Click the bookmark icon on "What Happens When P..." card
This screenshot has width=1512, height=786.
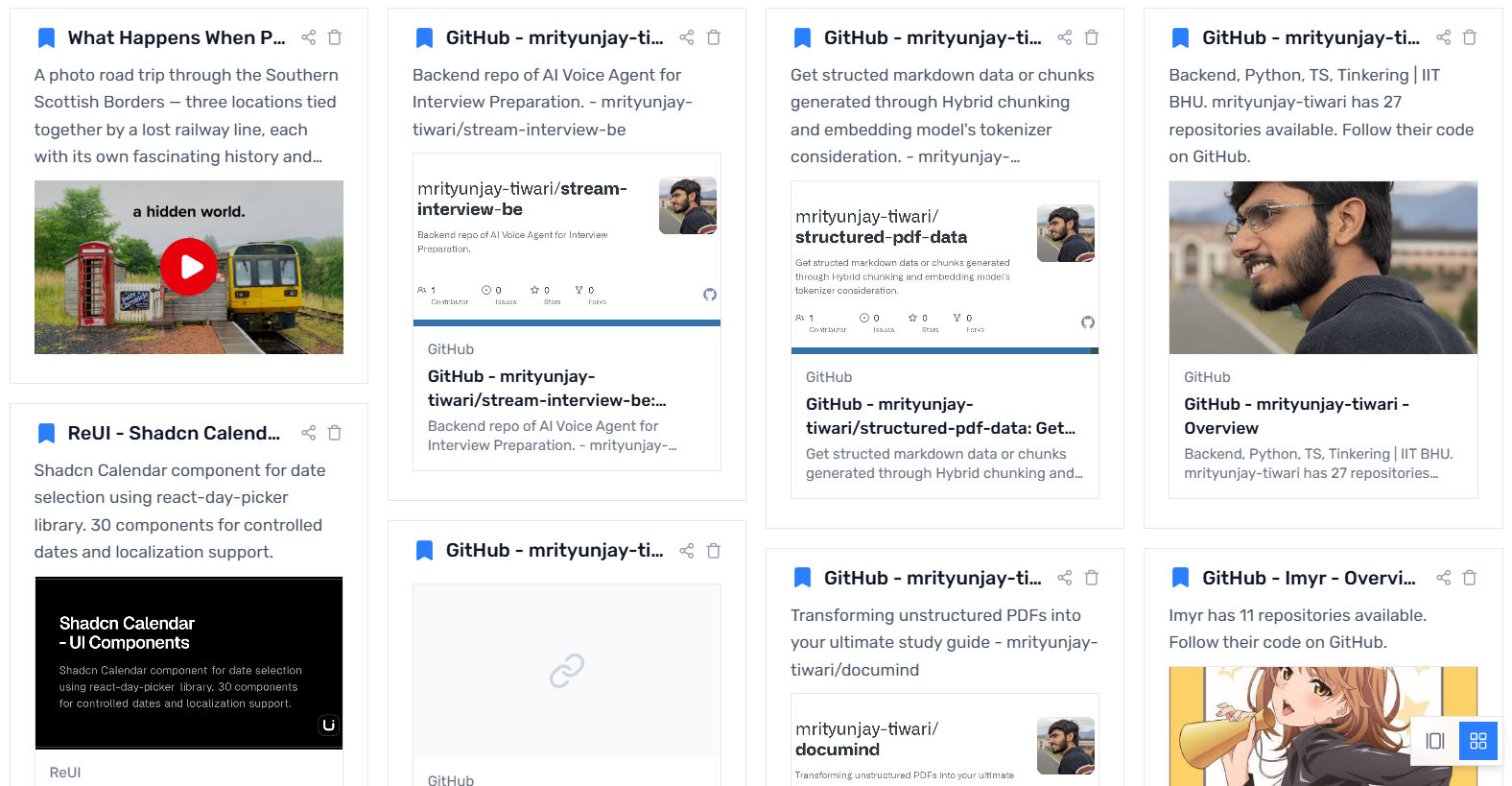46,38
